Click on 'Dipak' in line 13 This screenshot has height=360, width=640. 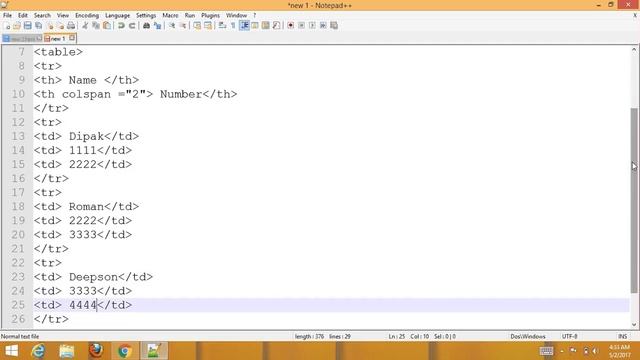click(87, 136)
